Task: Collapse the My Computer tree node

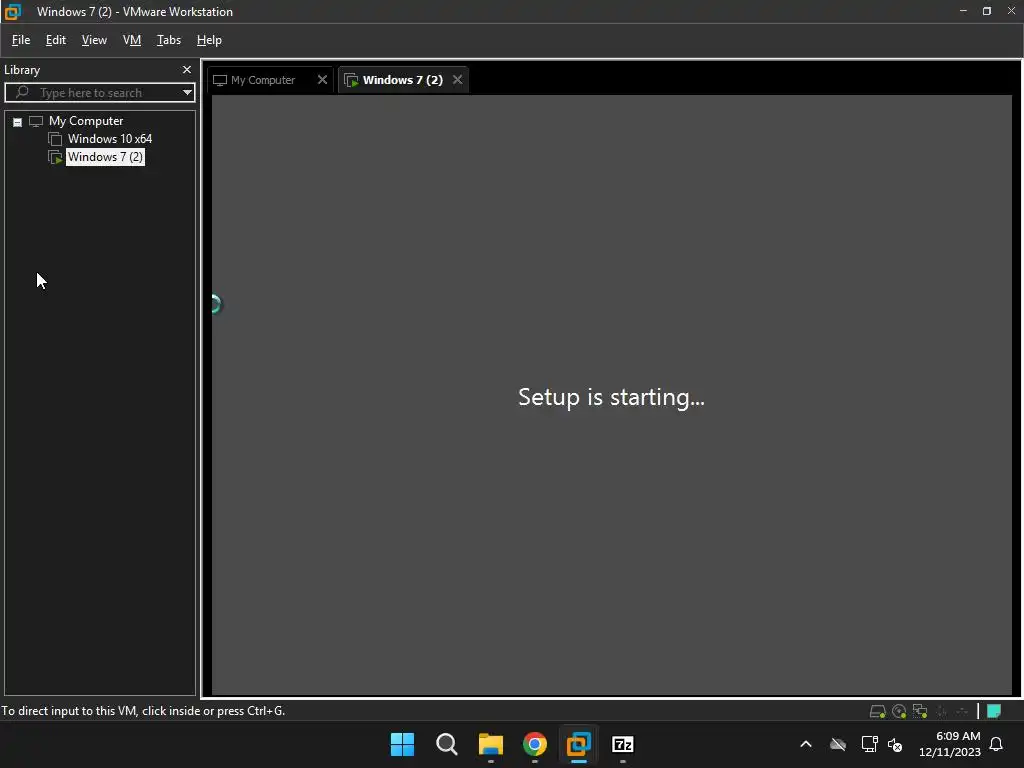Action: pyautogui.click(x=18, y=122)
